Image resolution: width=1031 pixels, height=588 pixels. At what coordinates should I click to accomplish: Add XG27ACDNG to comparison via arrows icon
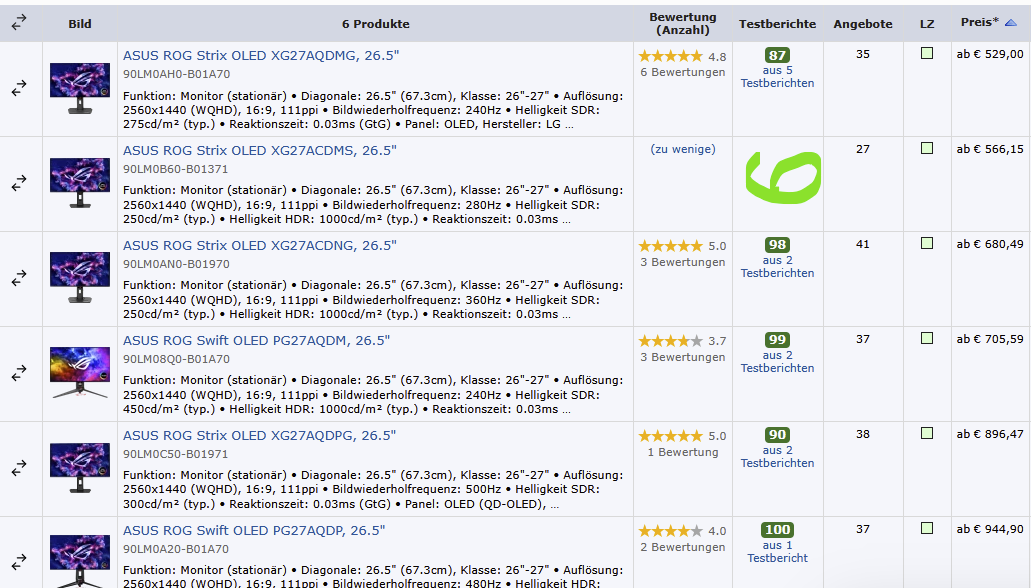[19, 278]
